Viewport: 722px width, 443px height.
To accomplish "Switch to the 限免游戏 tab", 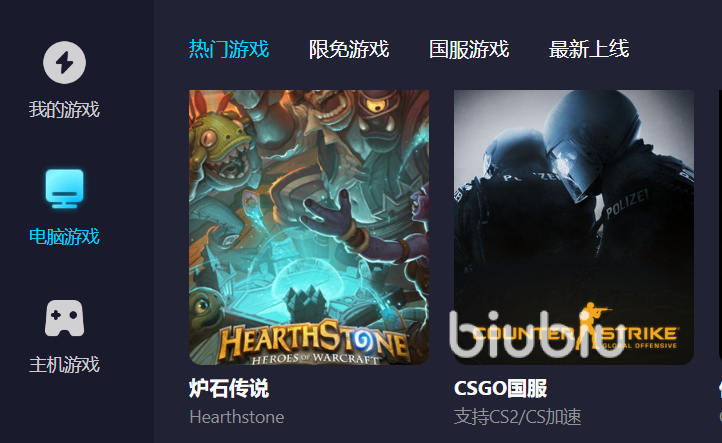I will (349, 49).
